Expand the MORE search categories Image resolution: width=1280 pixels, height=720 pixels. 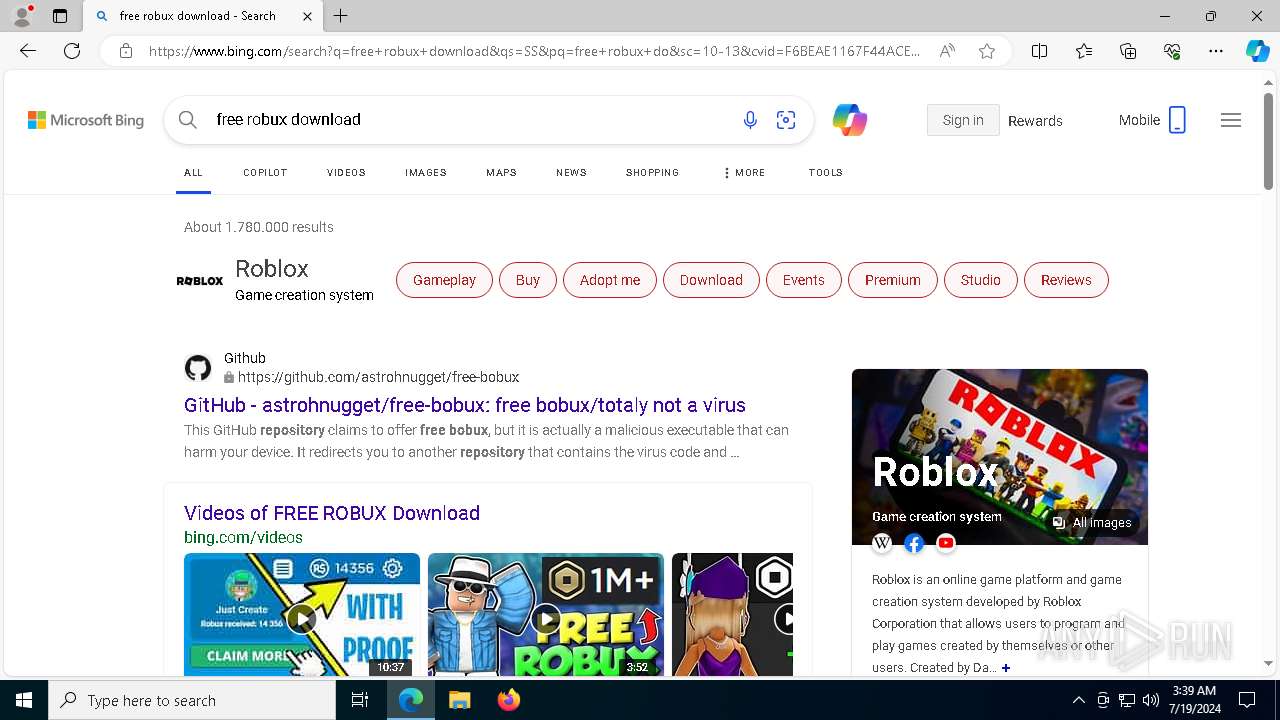click(x=744, y=173)
